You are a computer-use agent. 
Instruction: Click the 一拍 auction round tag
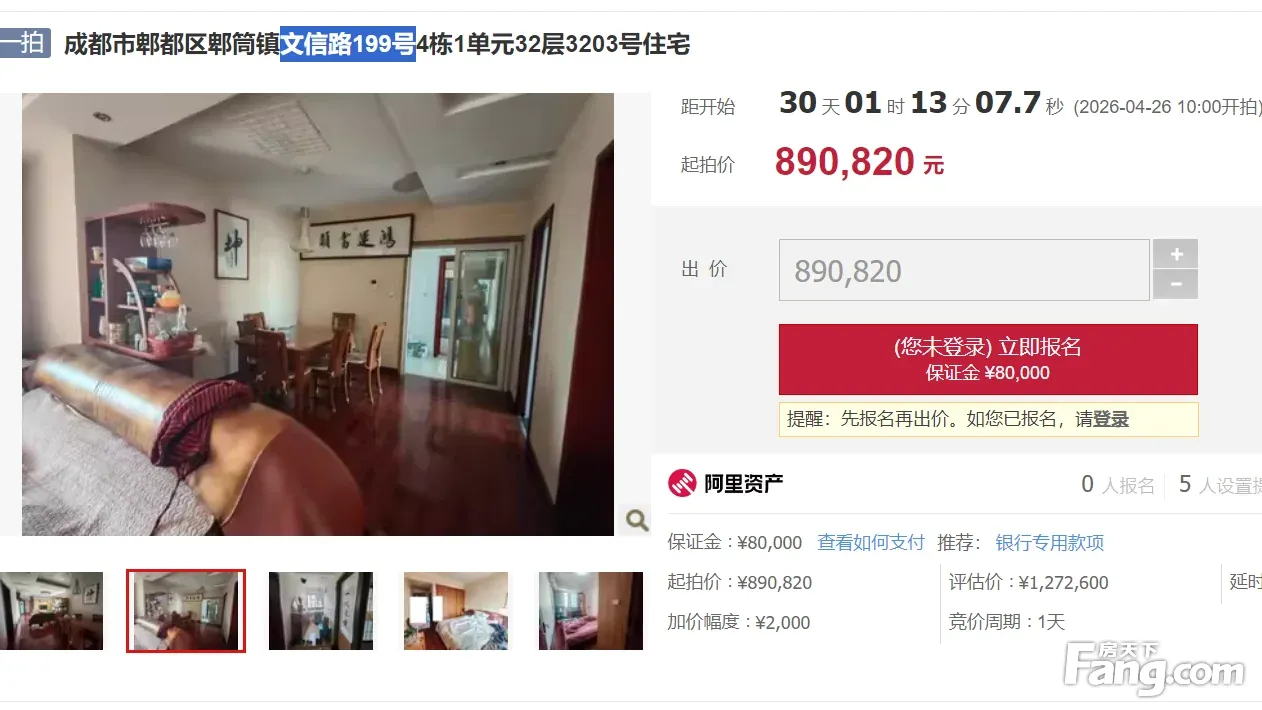pos(25,44)
